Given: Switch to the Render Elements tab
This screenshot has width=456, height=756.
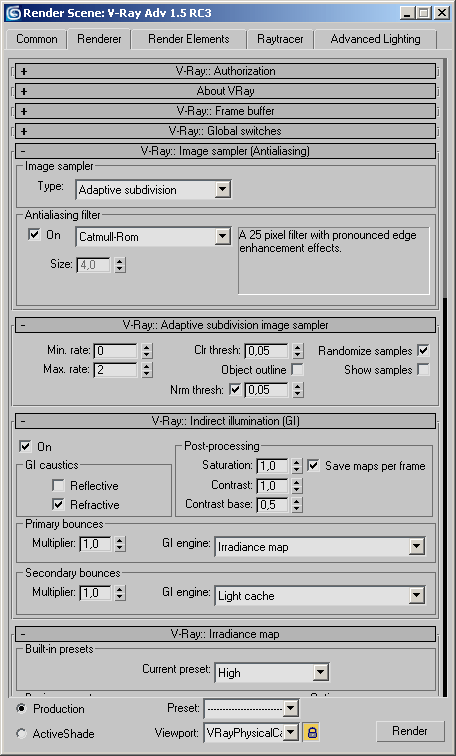Looking at the screenshot, I should 189,39.
